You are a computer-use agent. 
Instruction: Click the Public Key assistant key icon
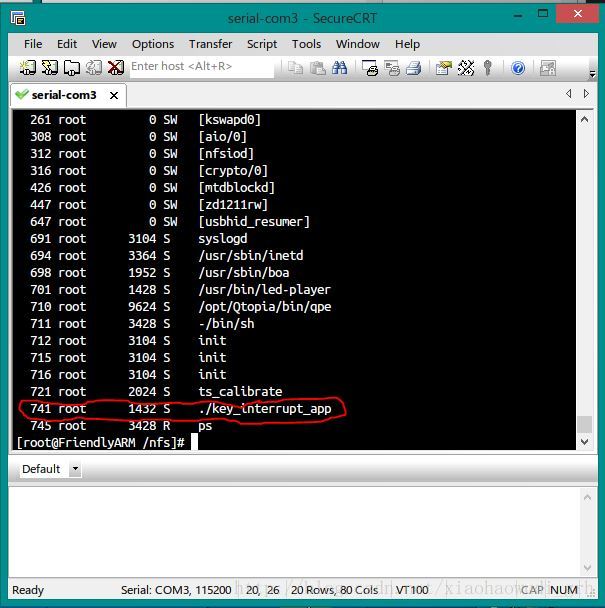[x=488, y=68]
